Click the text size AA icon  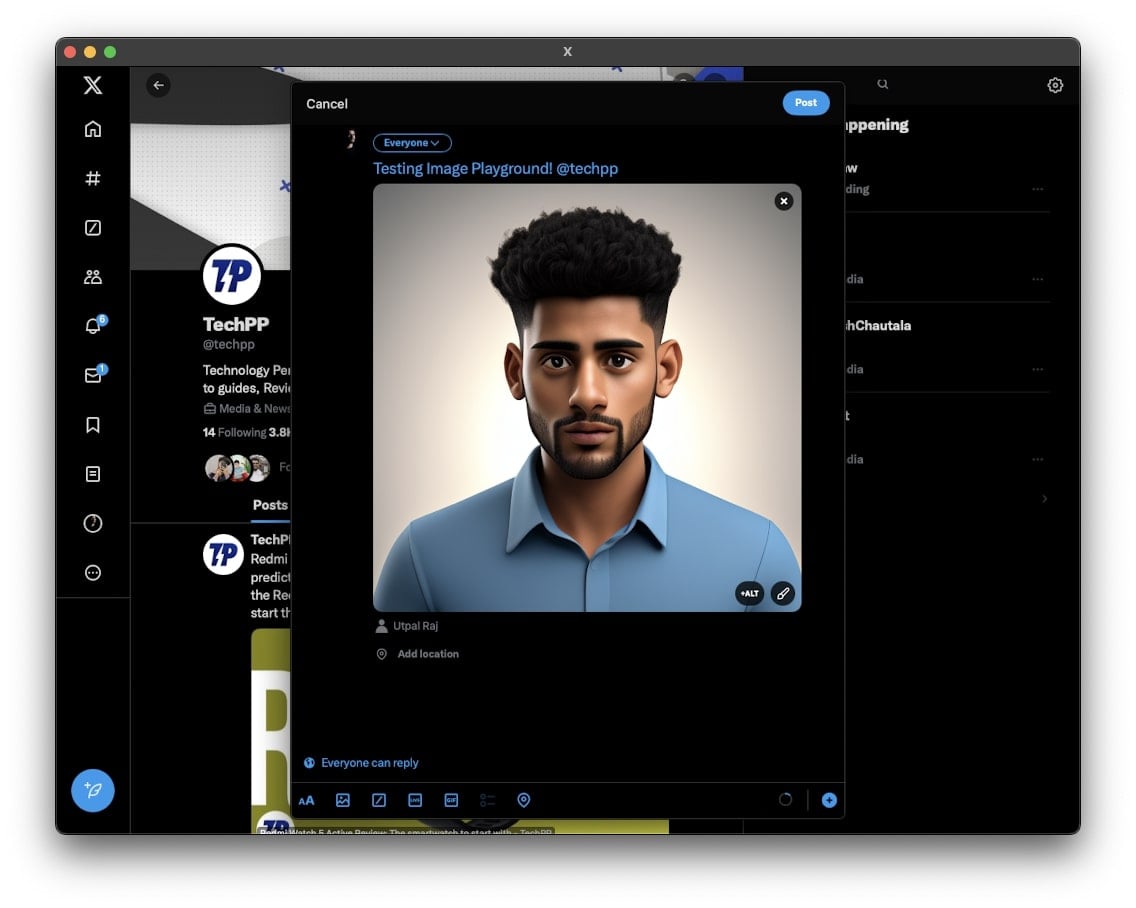click(x=306, y=800)
